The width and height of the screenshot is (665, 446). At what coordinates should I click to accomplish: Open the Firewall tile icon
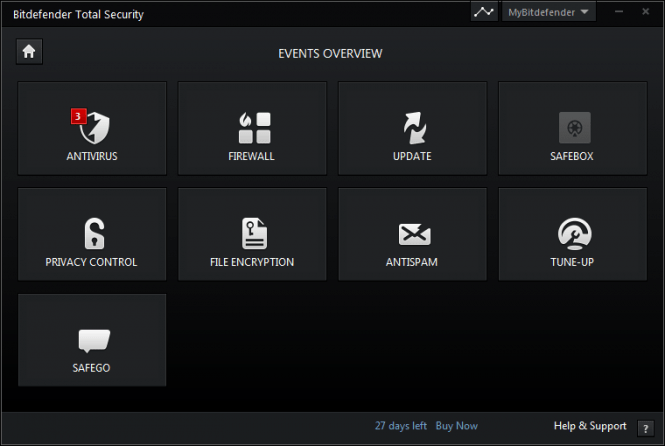click(x=254, y=128)
